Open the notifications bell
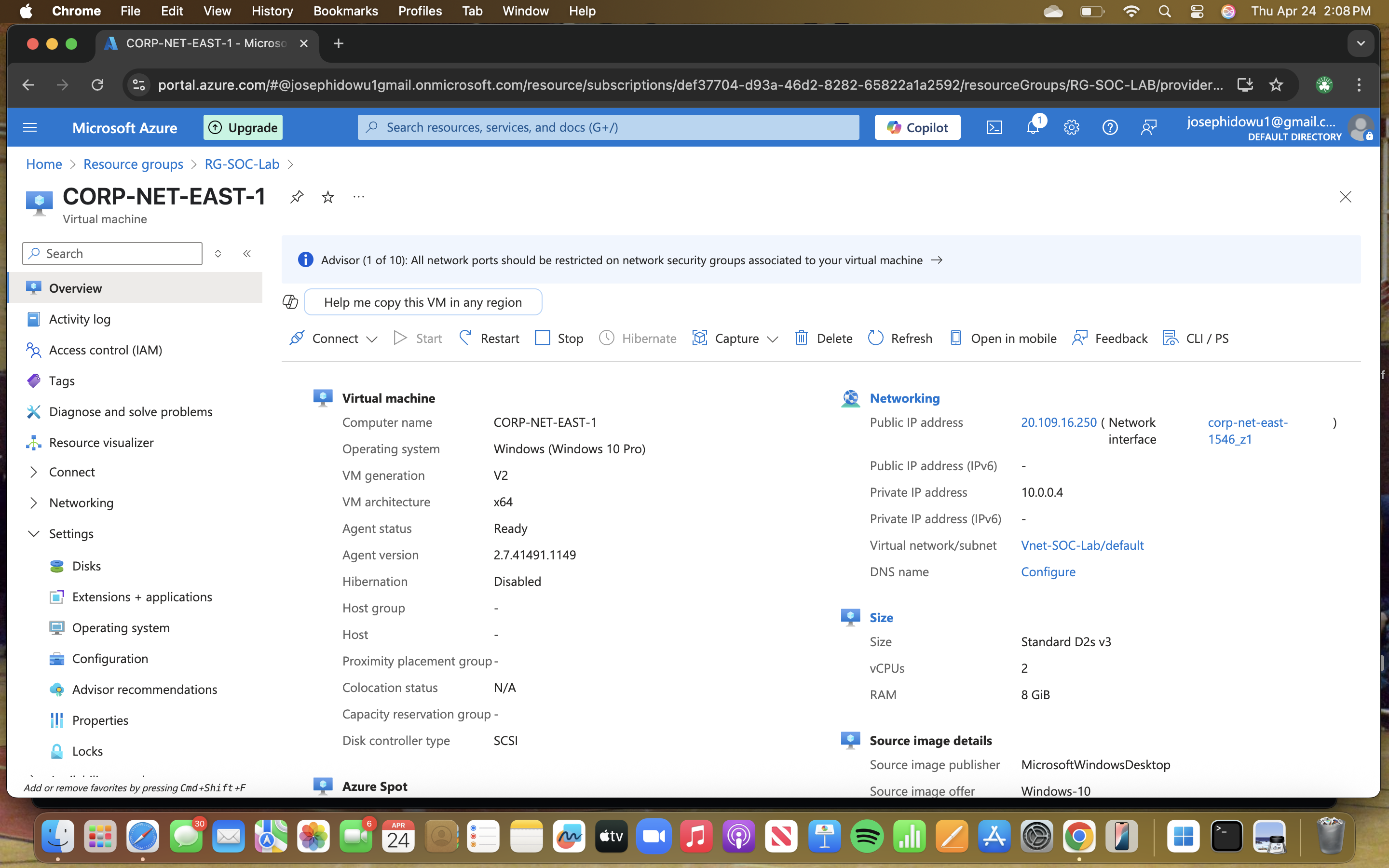 [x=1033, y=127]
